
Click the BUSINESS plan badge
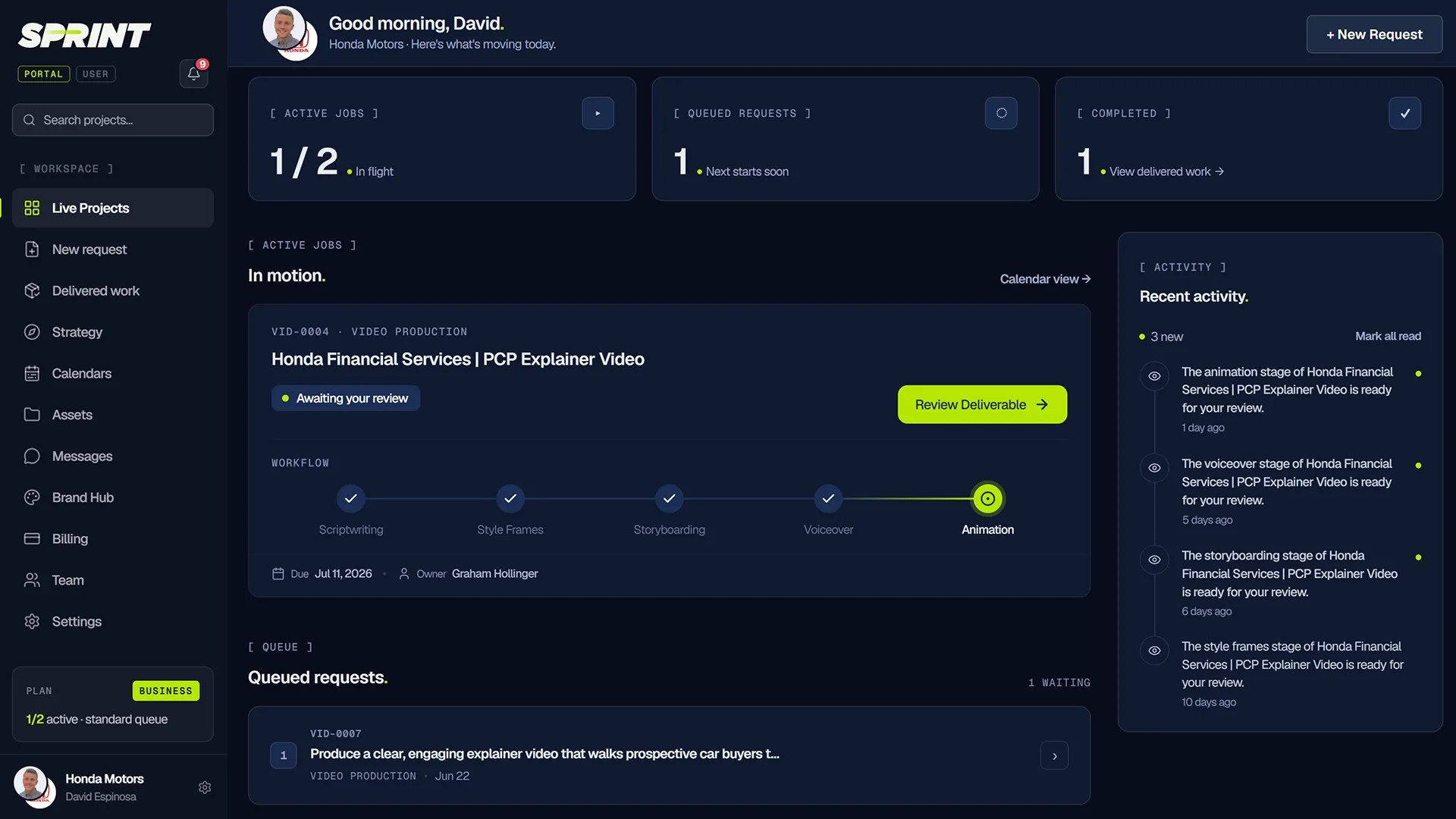(166, 691)
